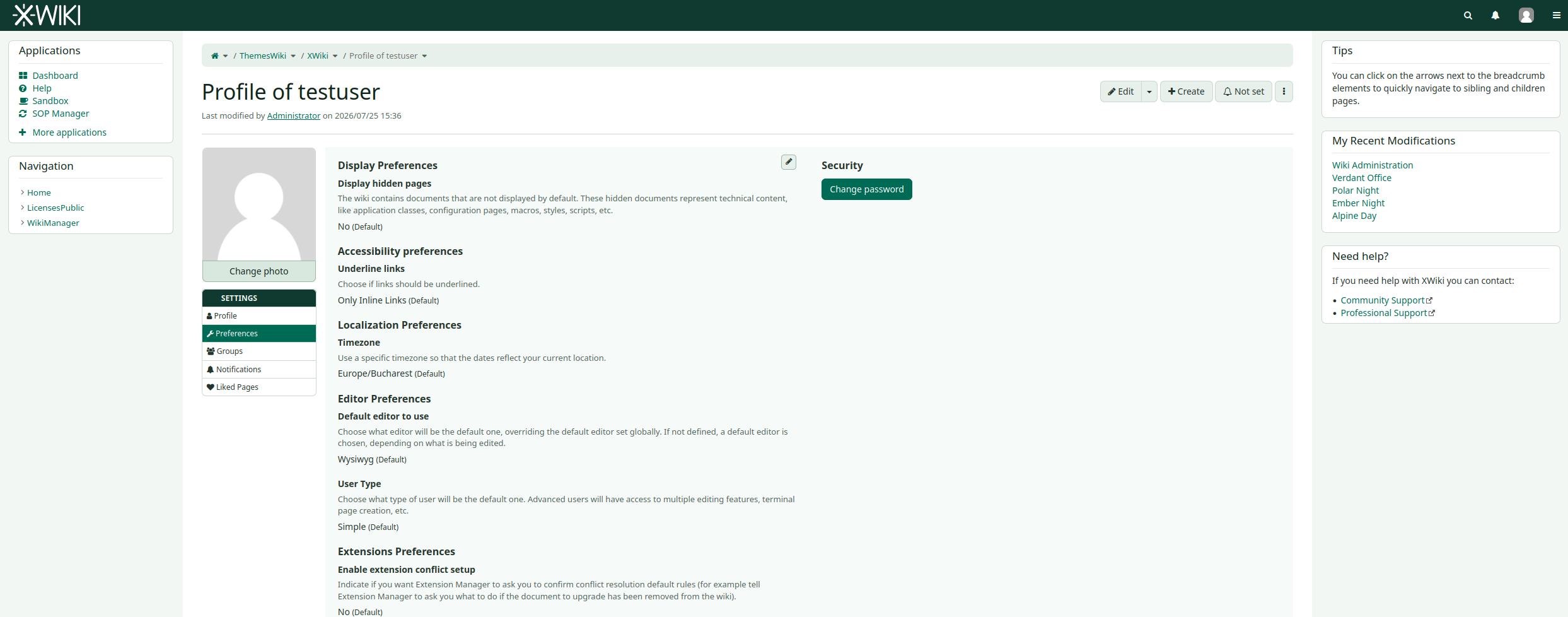
Task: Open the XWiki breadcrumb link
Action: [318, 56]
